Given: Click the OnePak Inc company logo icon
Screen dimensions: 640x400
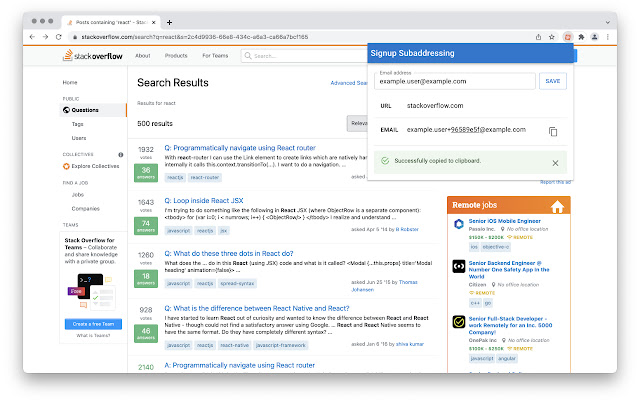Looking at the screenshot, I should pyautogui.click(x=459, y=322).
